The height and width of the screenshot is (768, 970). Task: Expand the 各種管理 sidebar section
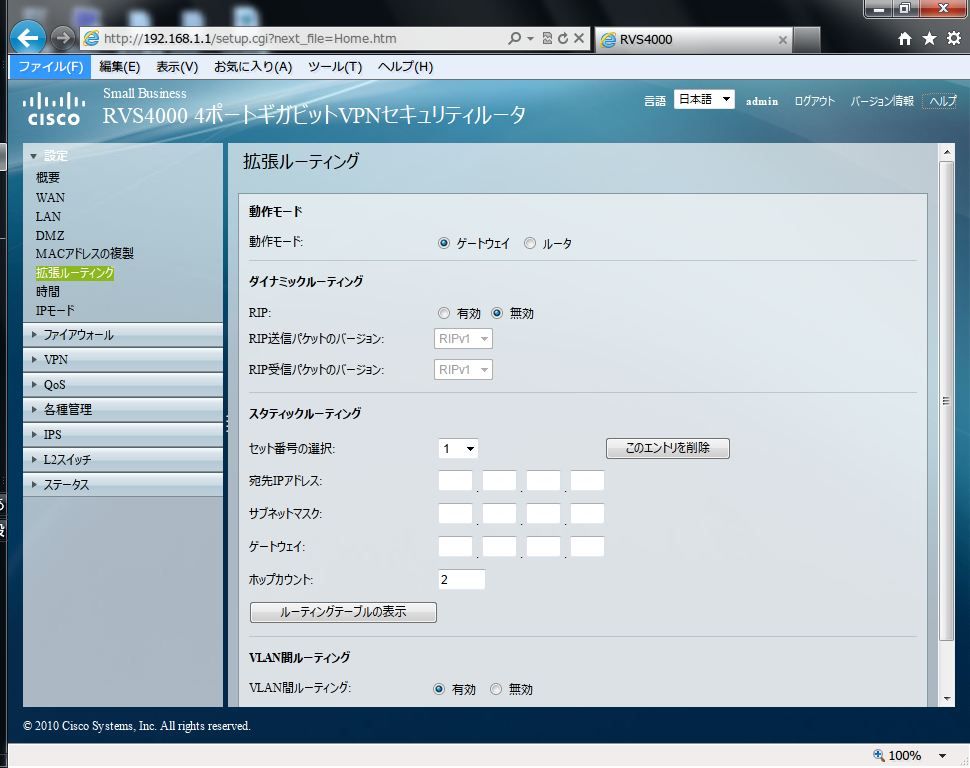click(x=122, y=409)
